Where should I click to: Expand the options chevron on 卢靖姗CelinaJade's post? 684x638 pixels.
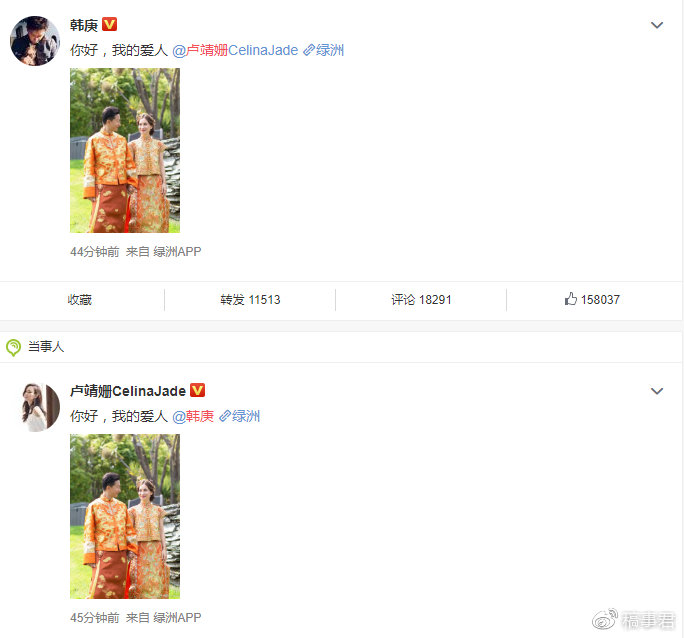pyautogui.click(x=657, y=391)
